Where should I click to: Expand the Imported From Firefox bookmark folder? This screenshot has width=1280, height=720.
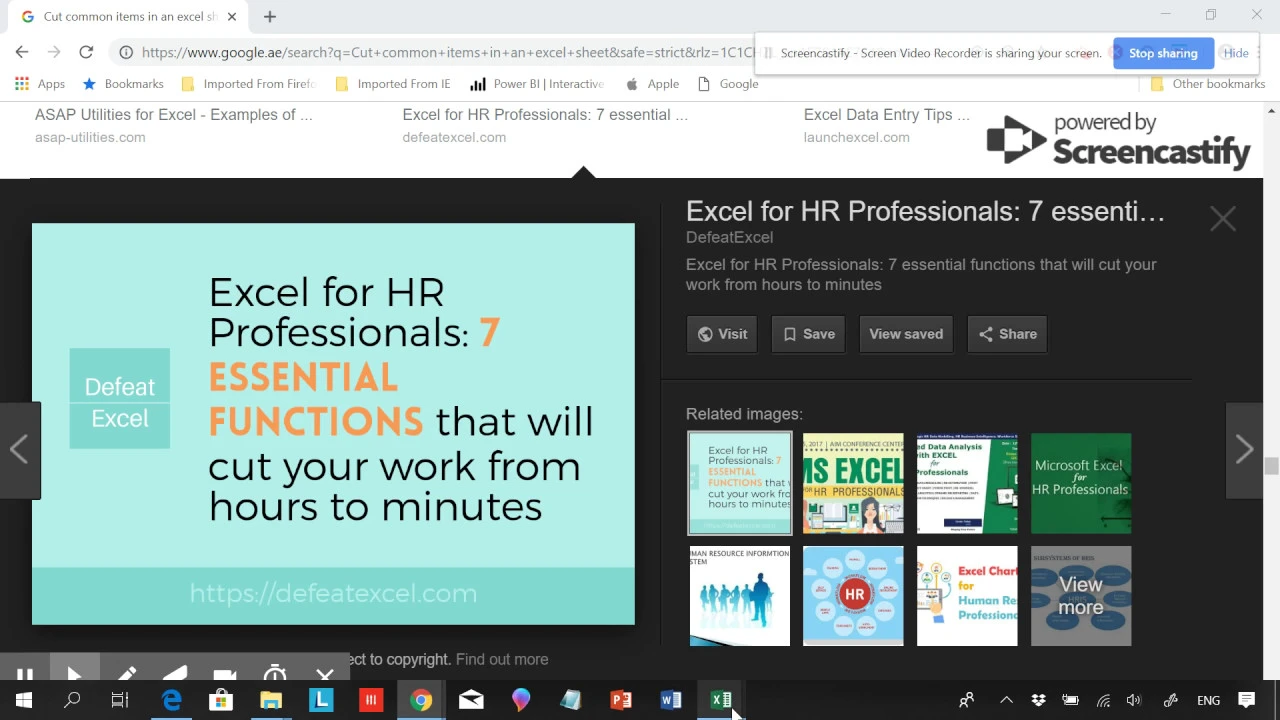[x=248, y=84]
